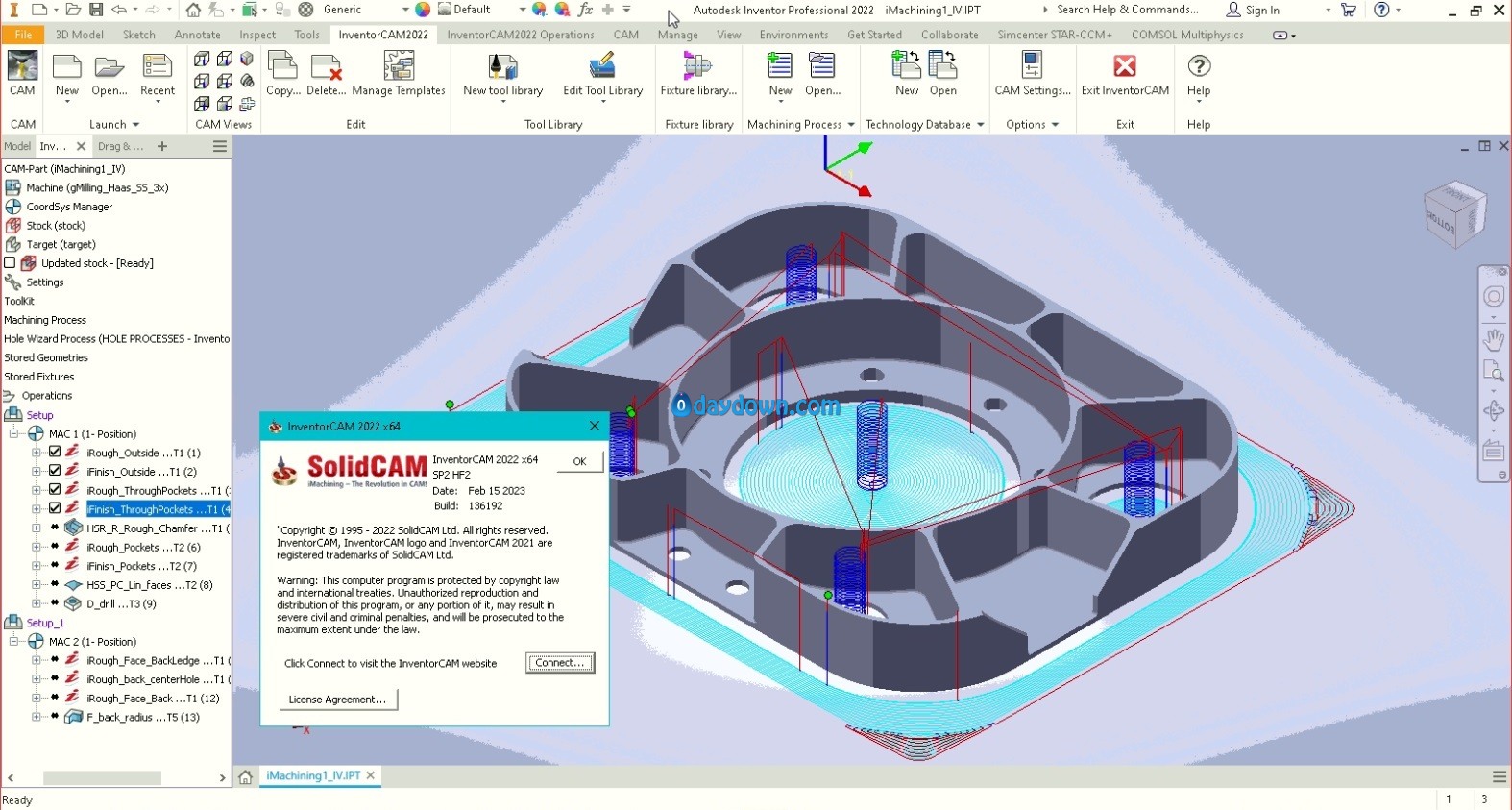Image resolution: width=1512 pixels, height=810 pixels.
Task: Add a new browser panel tab with plus
Action: click(x=162, y=146)
